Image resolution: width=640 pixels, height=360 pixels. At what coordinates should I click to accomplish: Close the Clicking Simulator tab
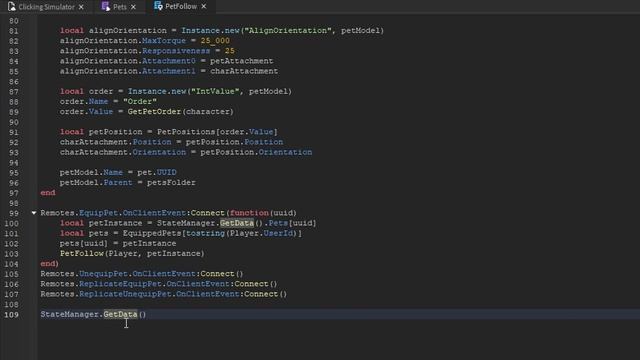coord(81,7)
